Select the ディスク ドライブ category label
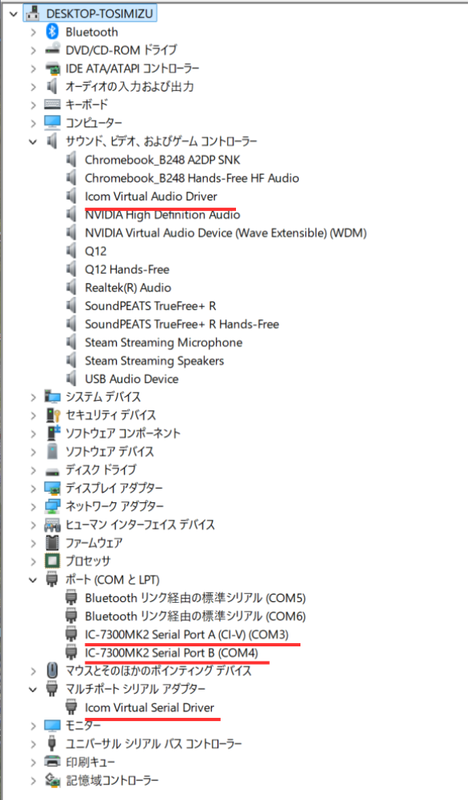 click(101, 470)
